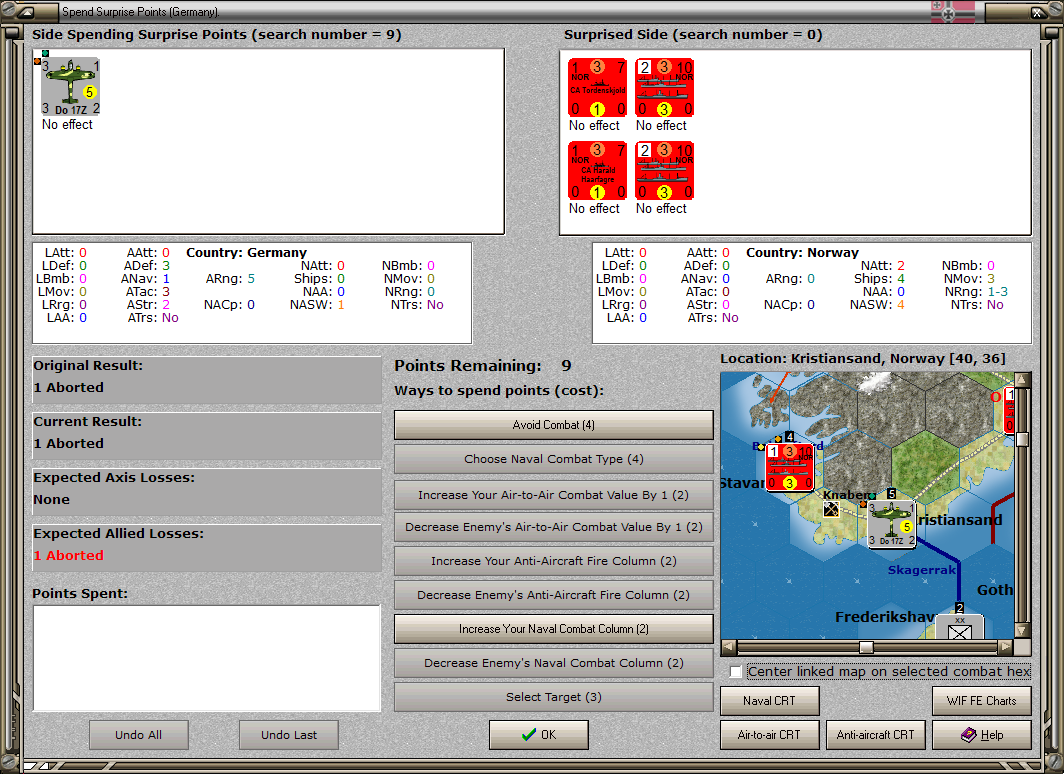Toggle Center linked map on selected combat hex
Image resolution: width=1064 pixels, height=774 pixels.
tap(736, 672)
